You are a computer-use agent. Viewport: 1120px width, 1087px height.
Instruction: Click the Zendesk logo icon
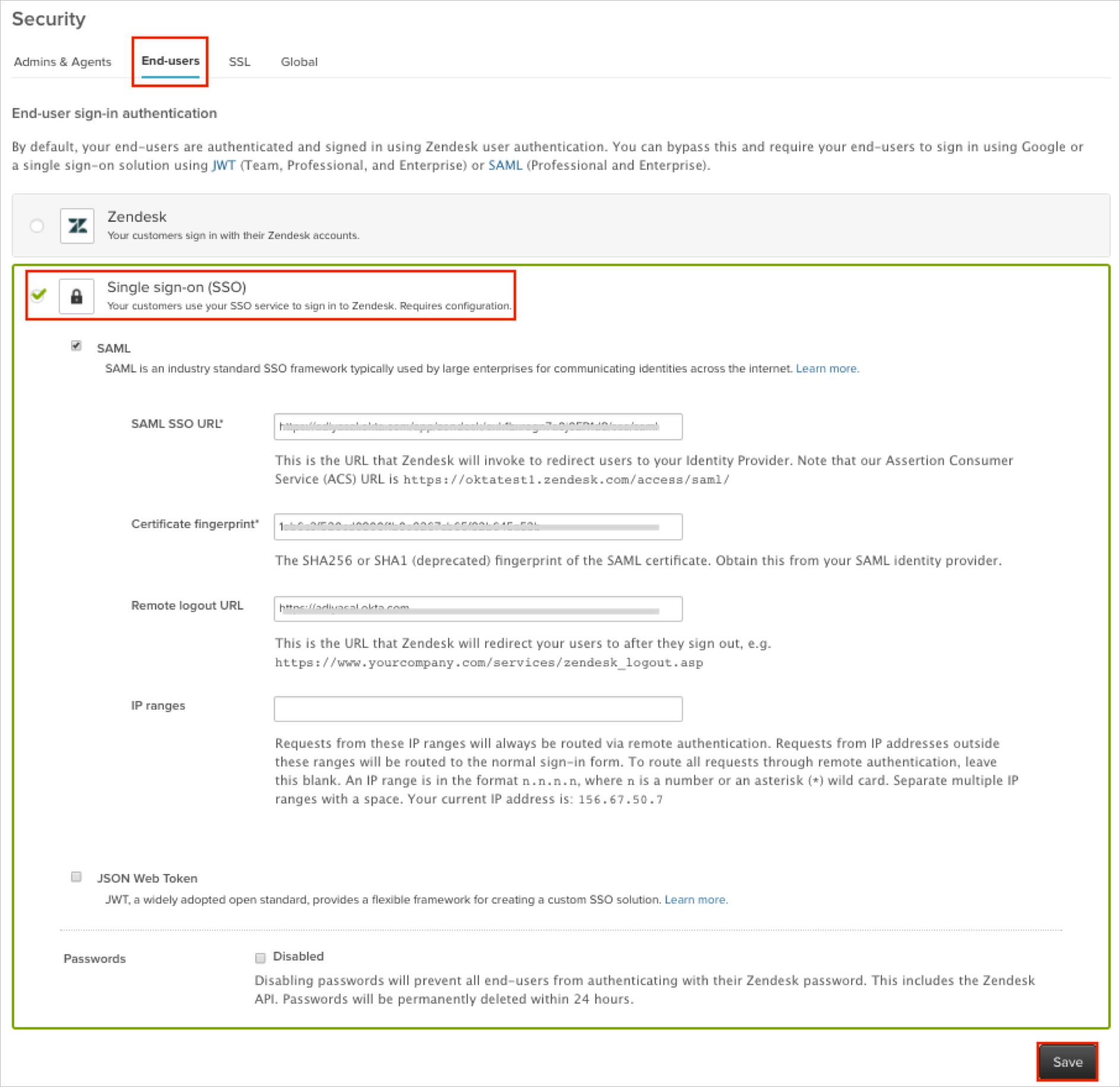click(77, 226)
